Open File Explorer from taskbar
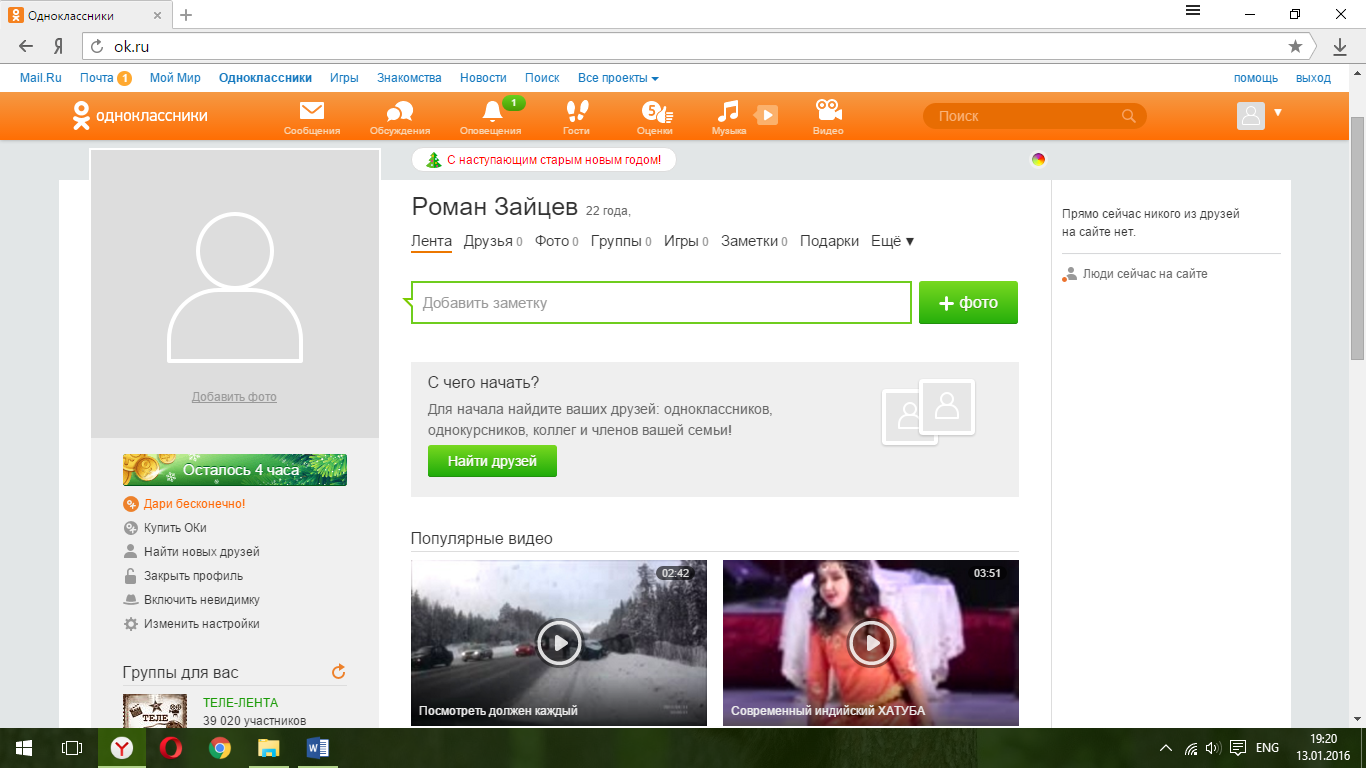The height and width of the screenshot is (768, 1366). coord(268,748)
